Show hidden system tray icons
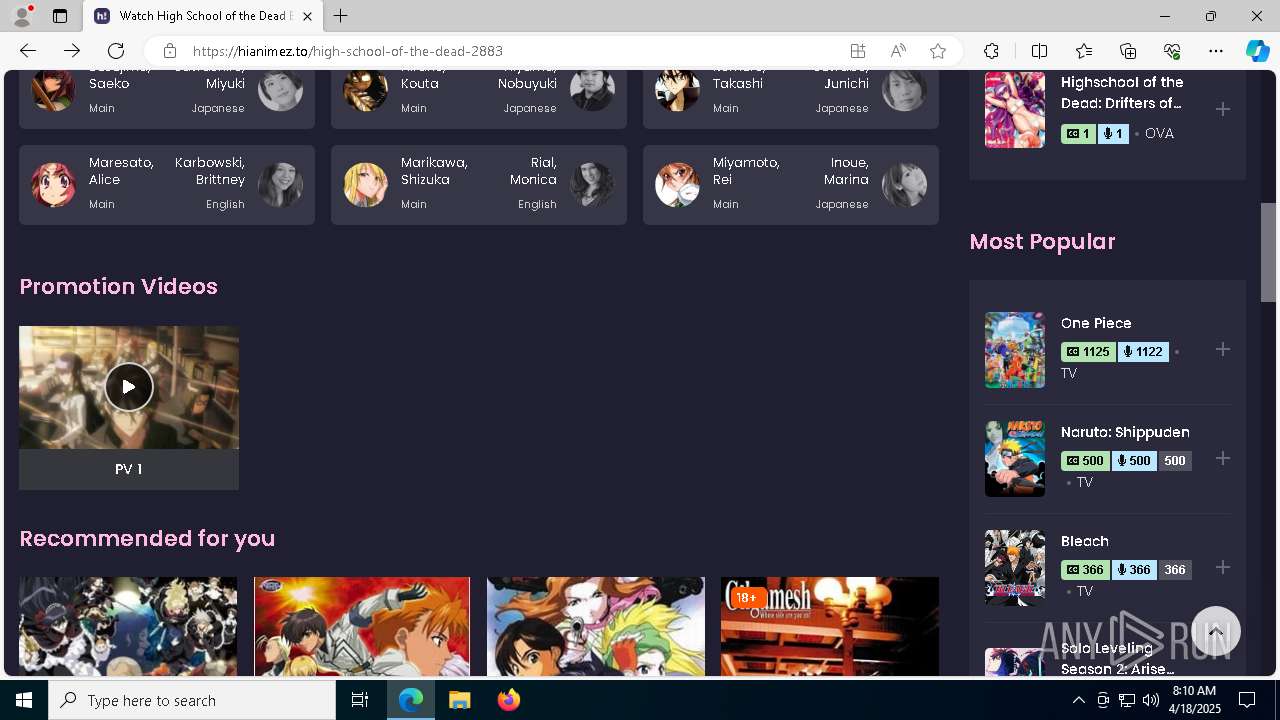 1078,700
